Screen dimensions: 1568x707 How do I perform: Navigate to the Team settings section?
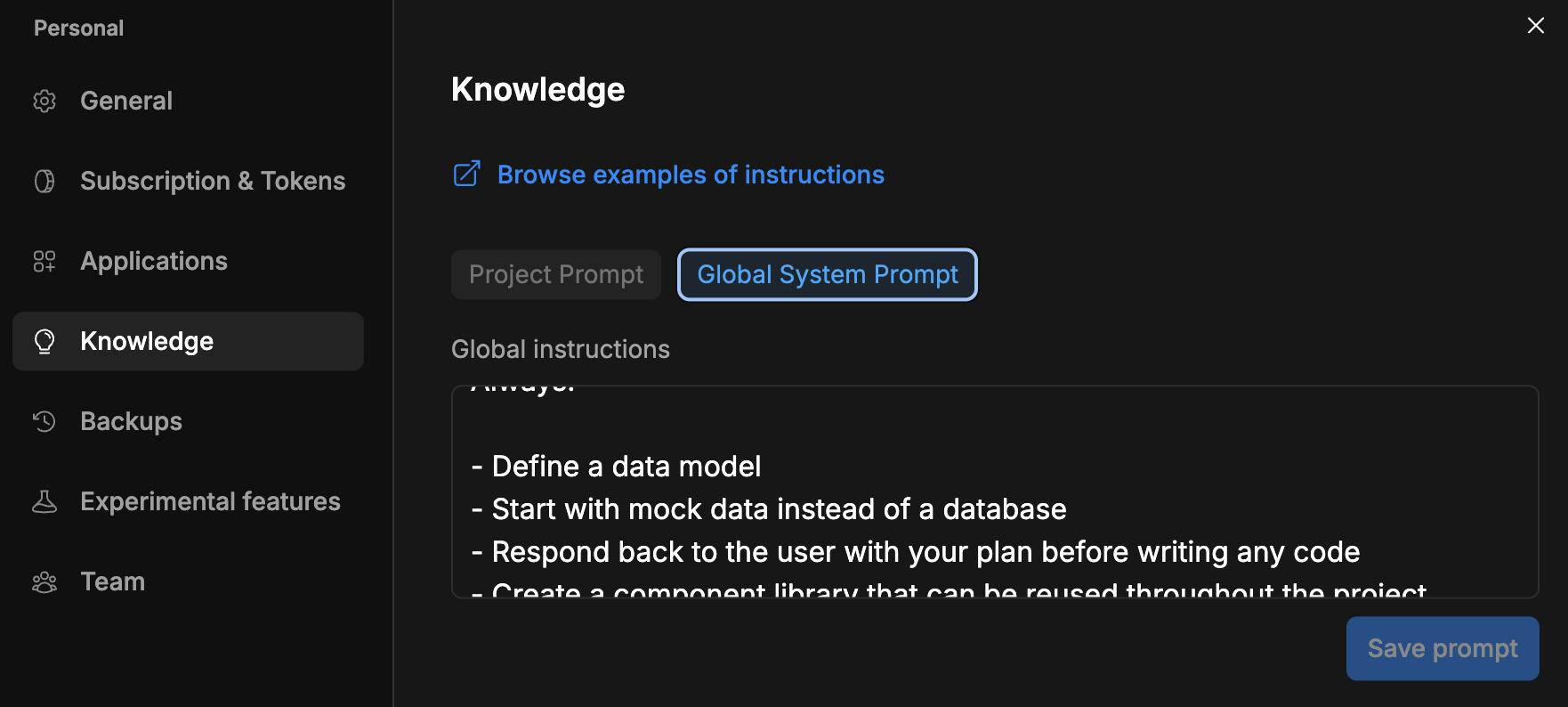coord(112,581)
